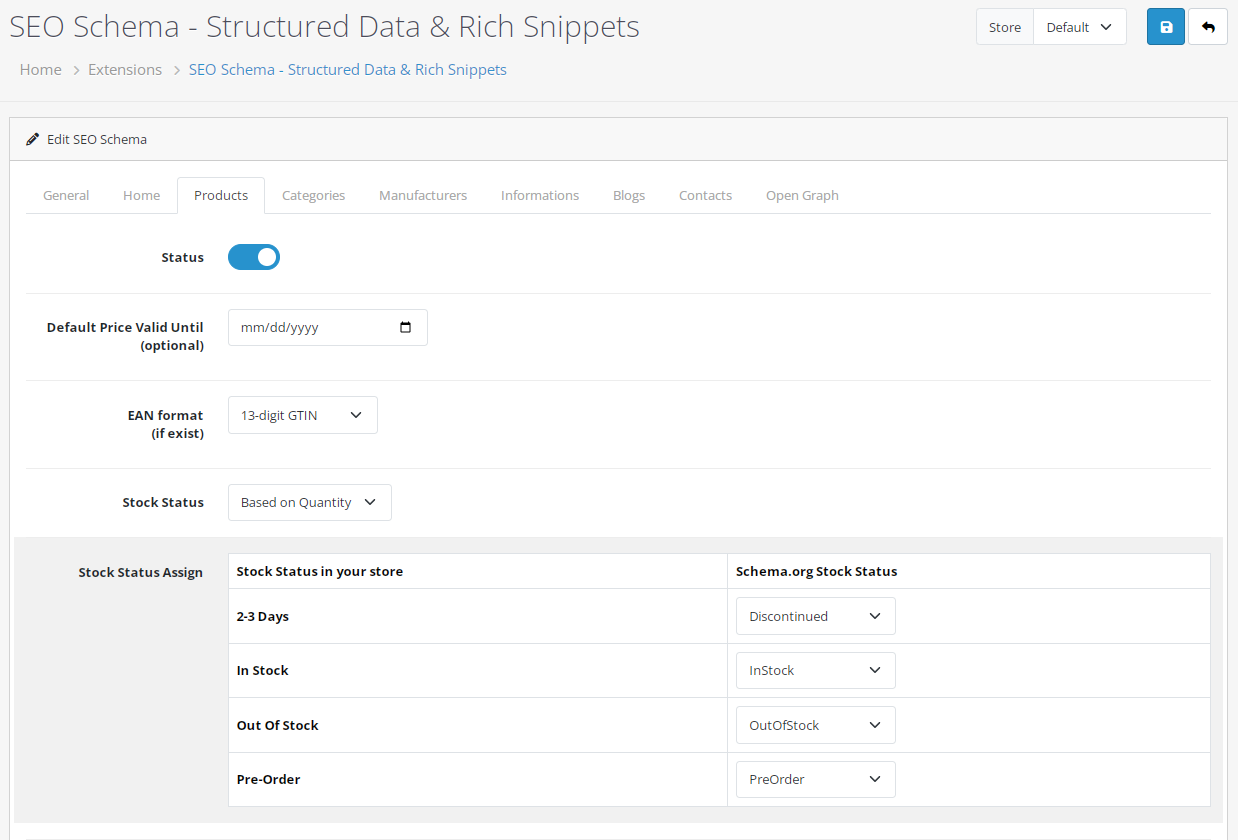The image size is (1238, 840).
Task: Expand the Stock Status Based on Quantity dropdown
Action: point(310,502)
